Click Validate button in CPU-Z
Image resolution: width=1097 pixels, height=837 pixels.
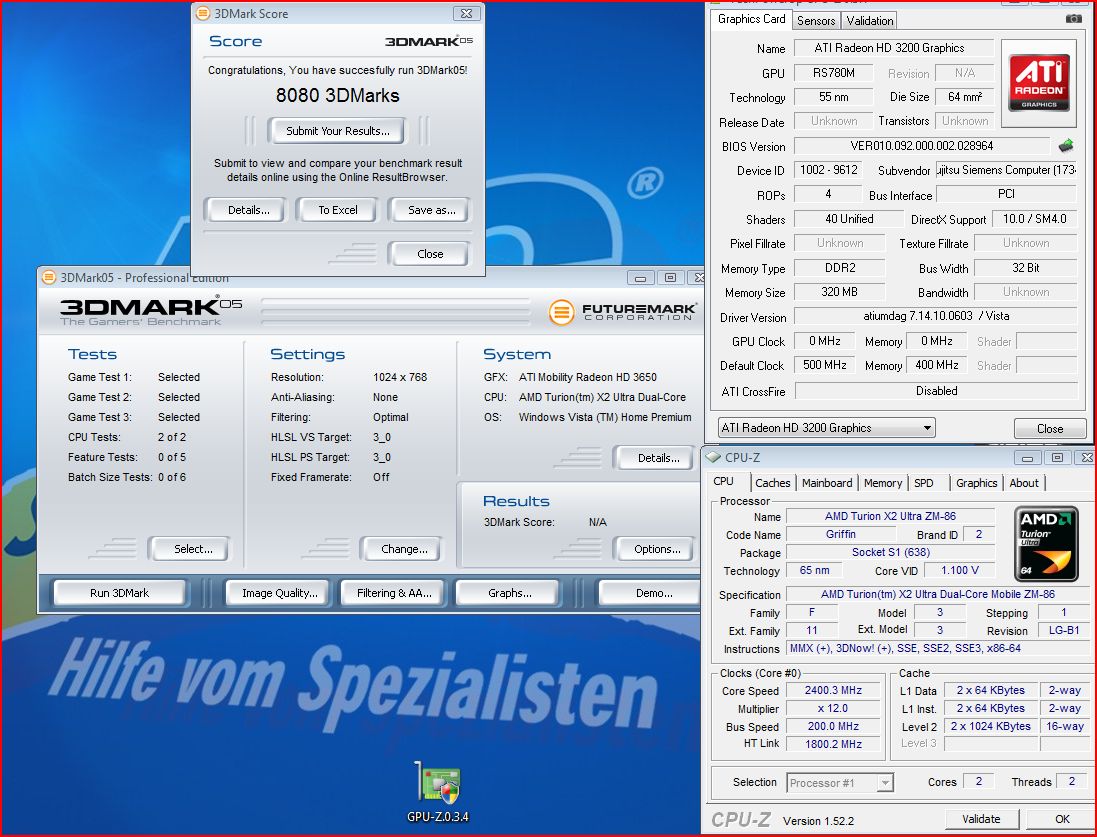tap(981, 819)
